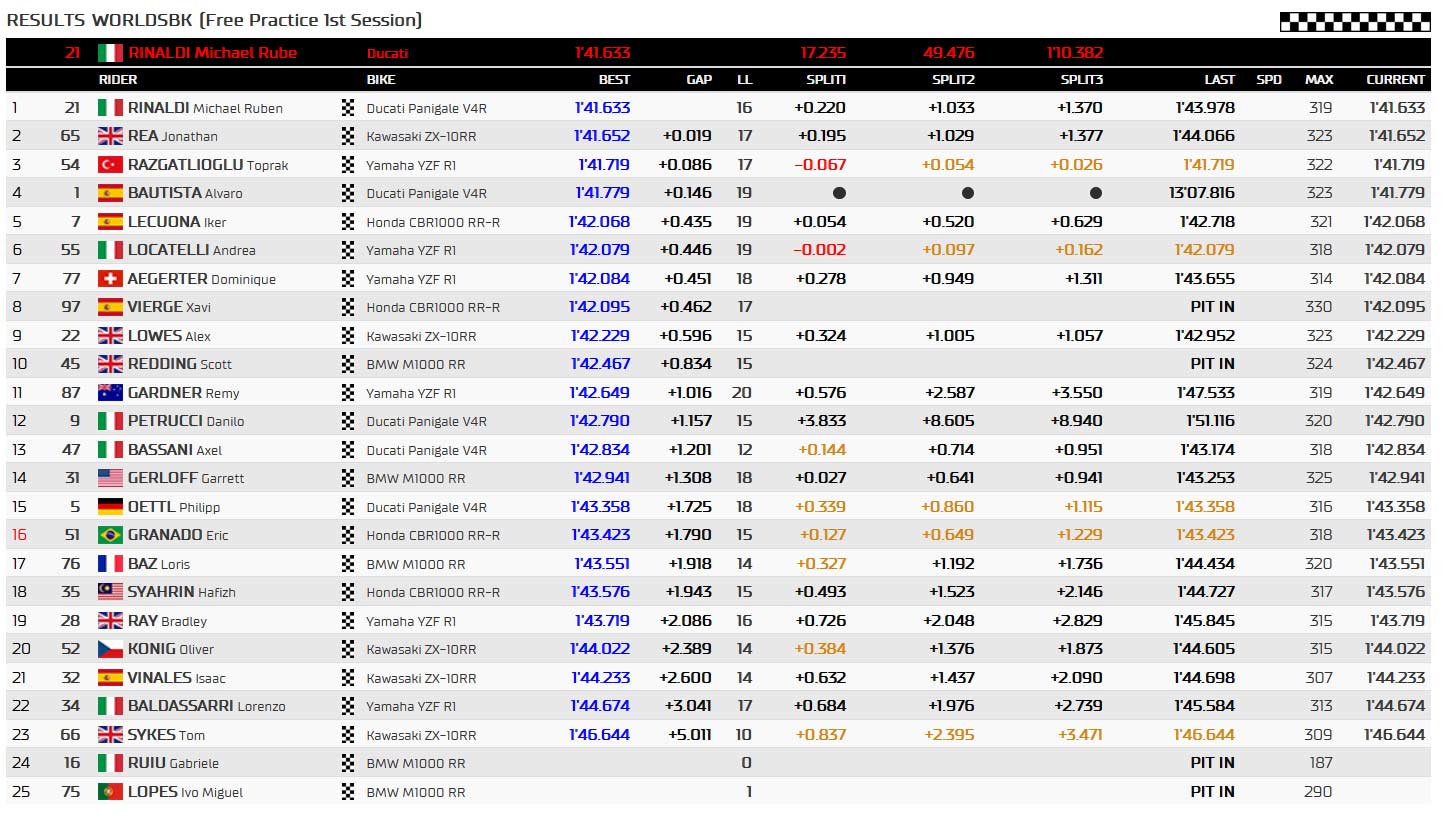Select the US flag beside GERLOFF Garrett

(x=110, y=478)
